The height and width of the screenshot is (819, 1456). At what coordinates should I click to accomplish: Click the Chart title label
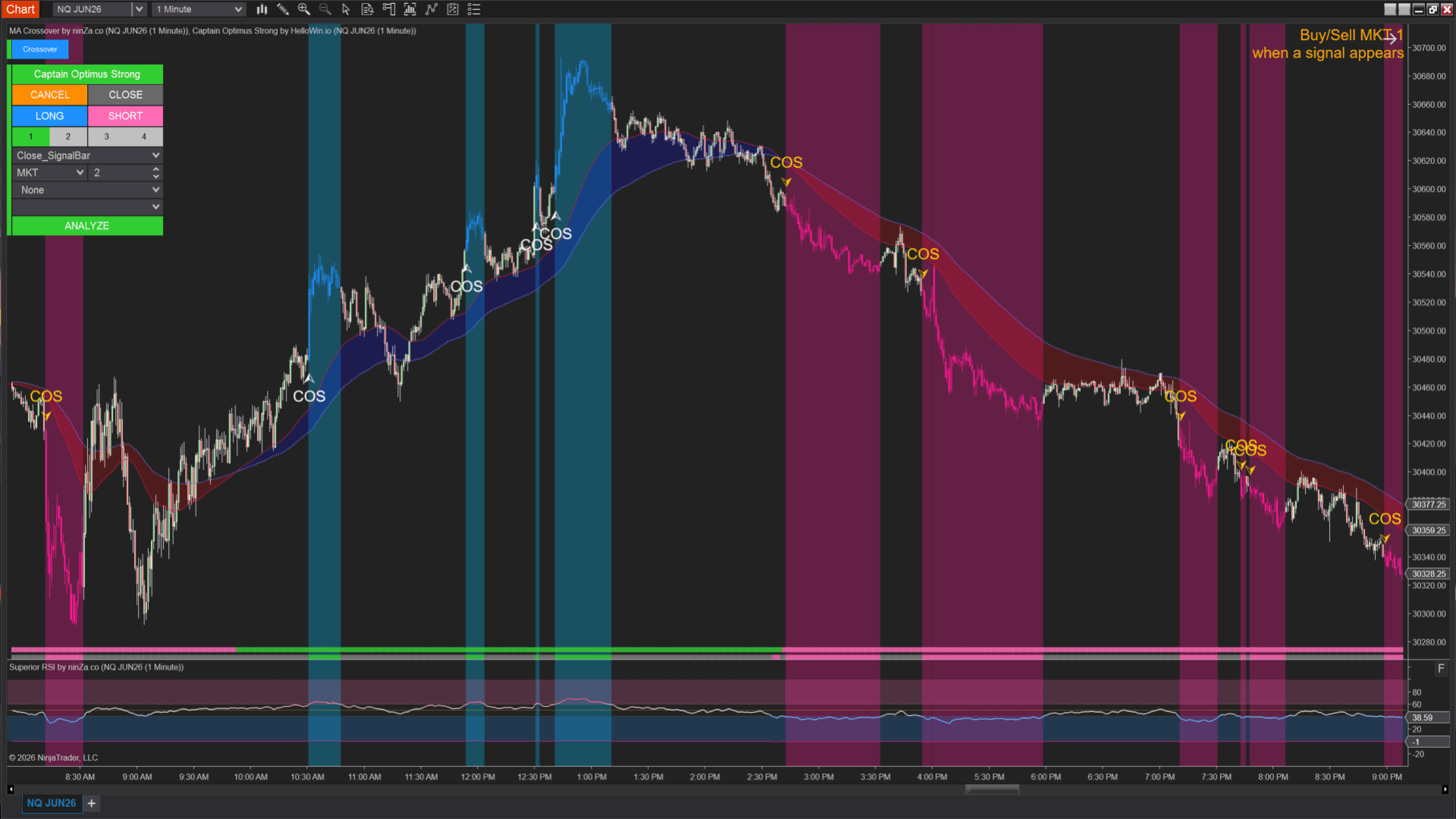tap(20, 9)
